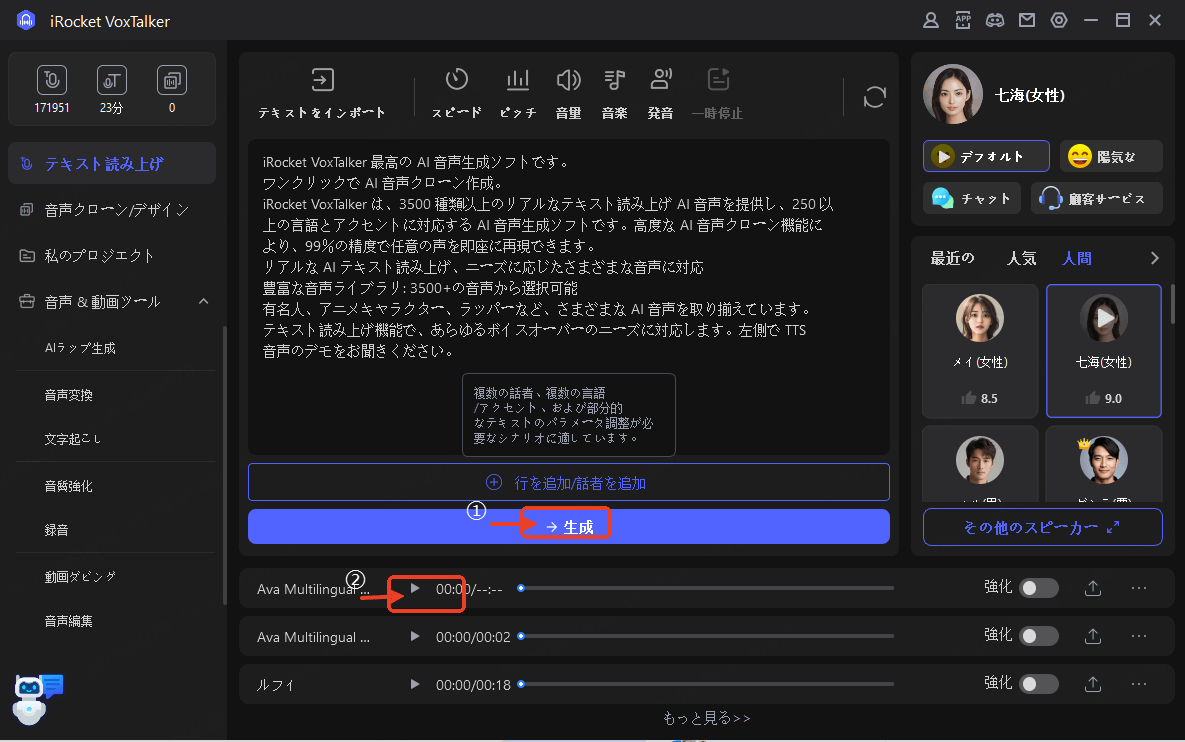Open 音声編集 tool

(68, 620)
